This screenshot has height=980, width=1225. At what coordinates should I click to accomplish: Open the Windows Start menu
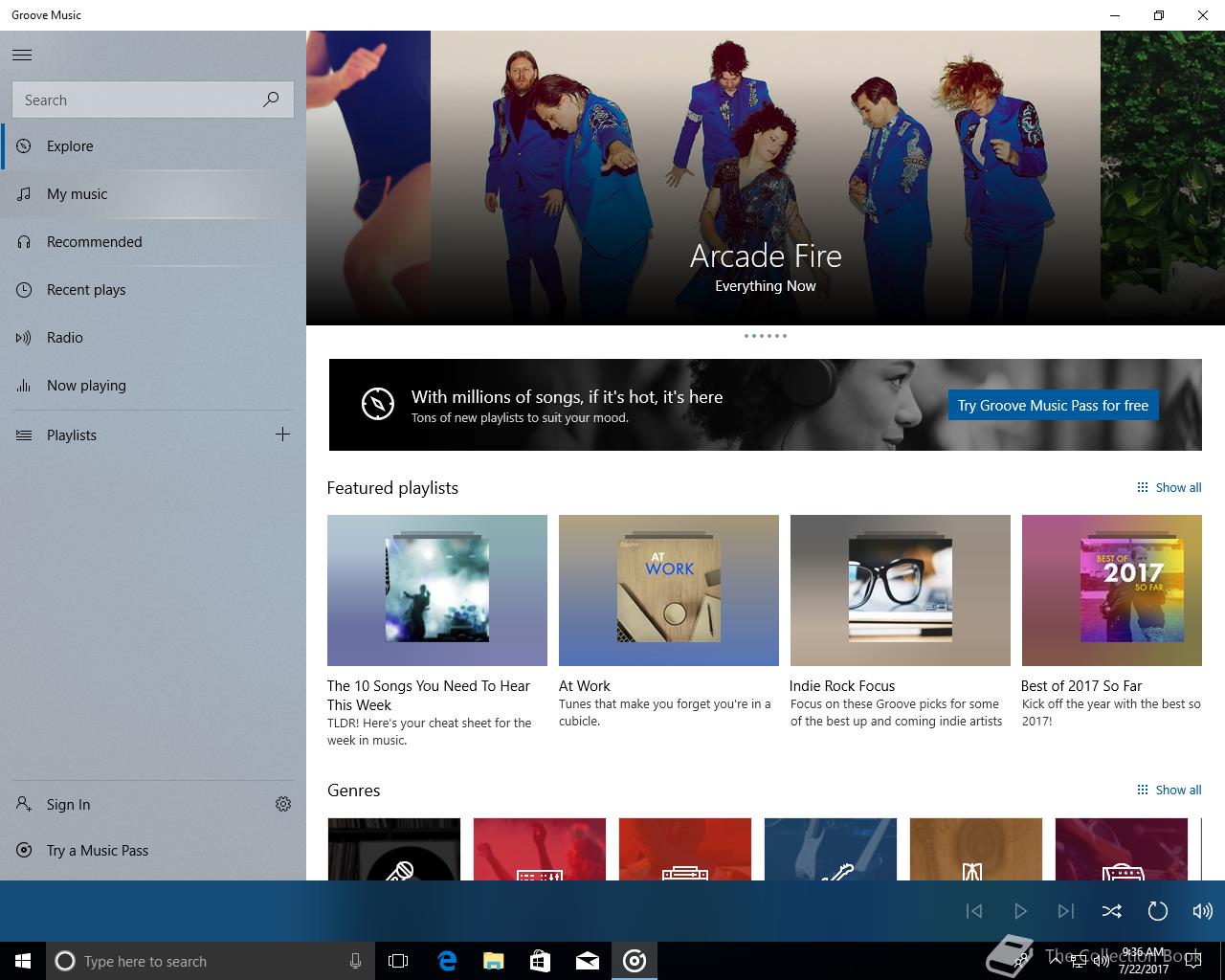point(23,961)
